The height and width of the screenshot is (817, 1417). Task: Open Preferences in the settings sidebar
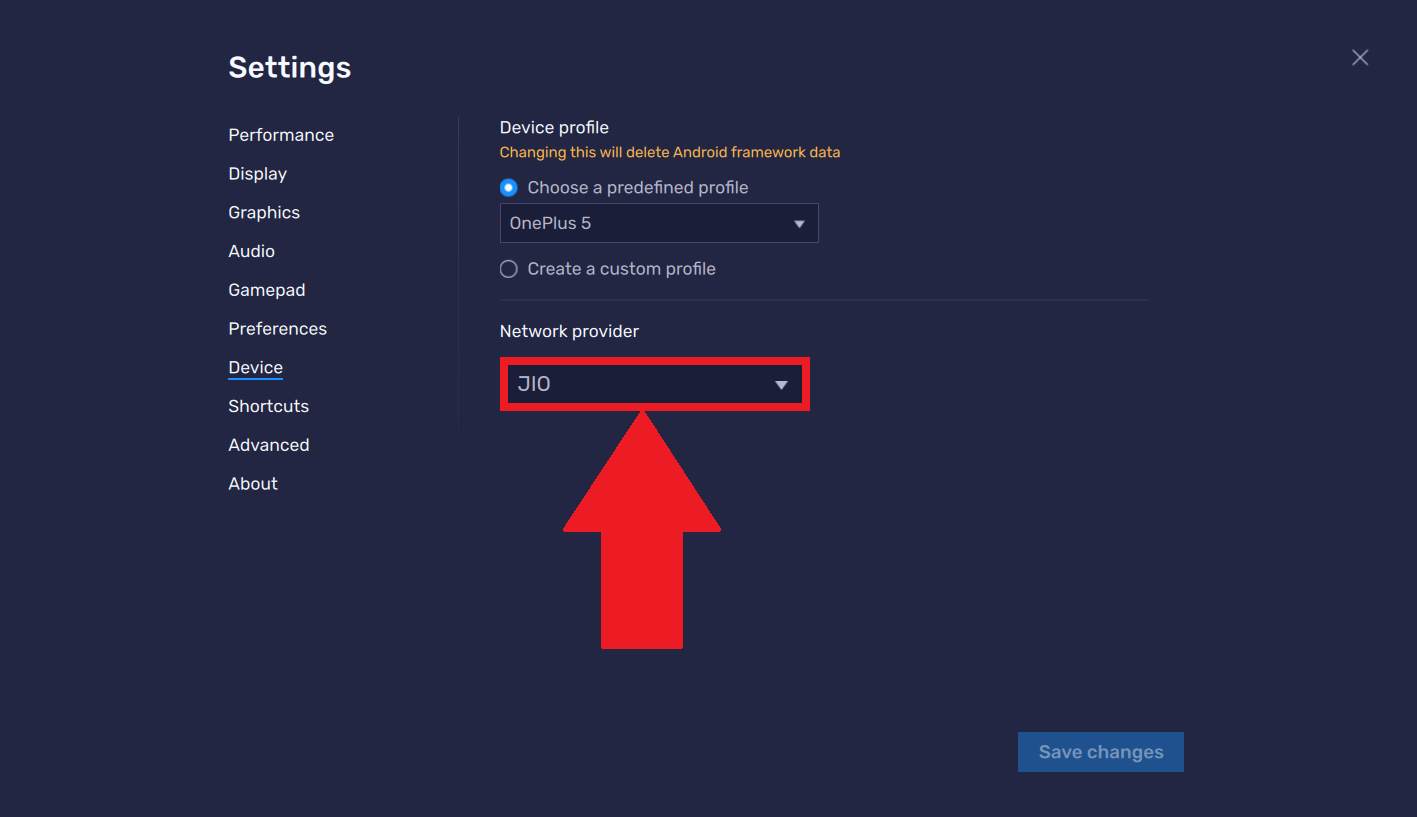point(277,329)
